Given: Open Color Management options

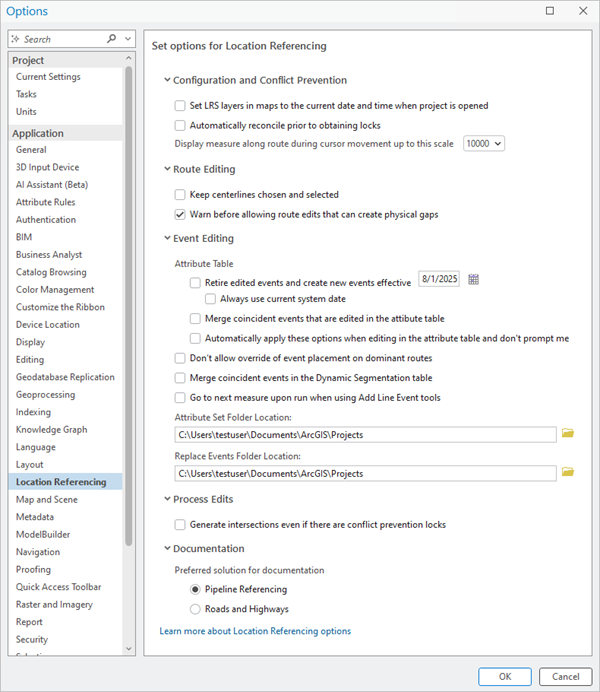Looking at the screenshot, I should (x=55, y=290).
